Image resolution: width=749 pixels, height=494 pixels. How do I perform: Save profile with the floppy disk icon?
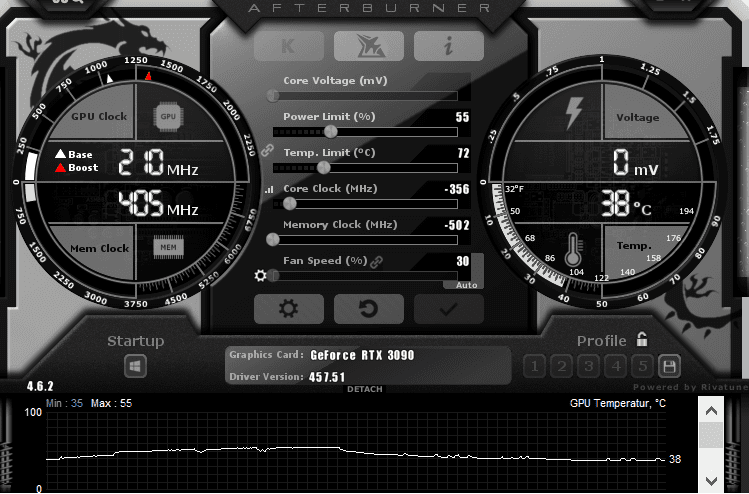669,366
